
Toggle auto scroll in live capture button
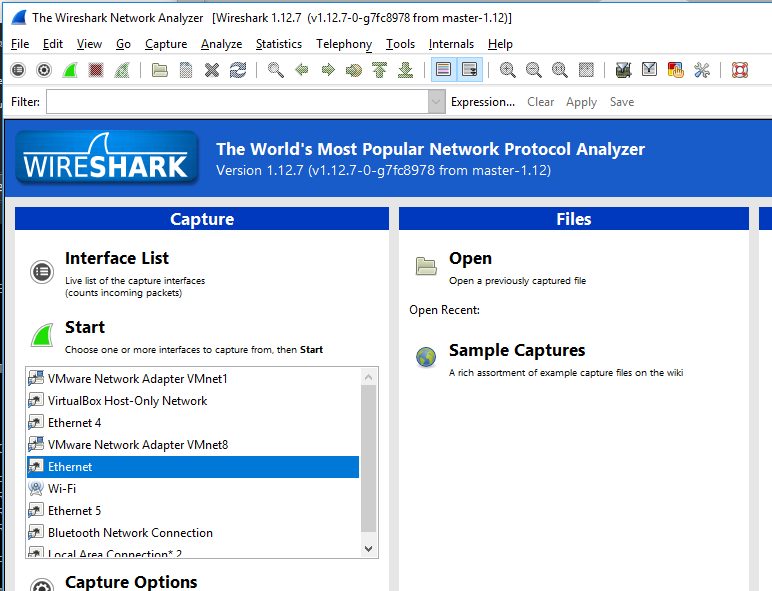point(470,69)
